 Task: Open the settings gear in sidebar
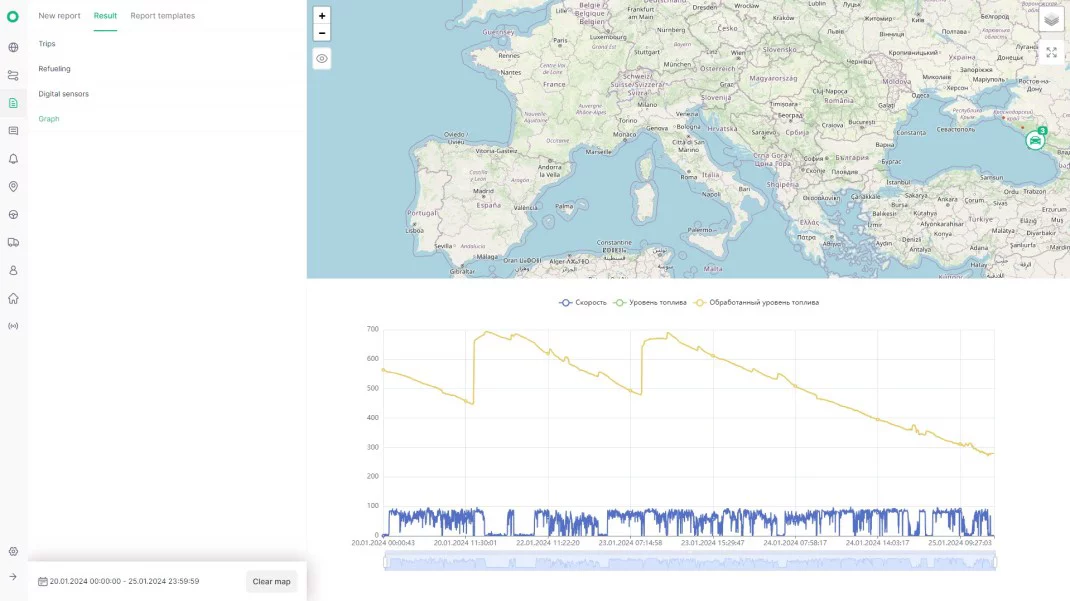point(13,551)
